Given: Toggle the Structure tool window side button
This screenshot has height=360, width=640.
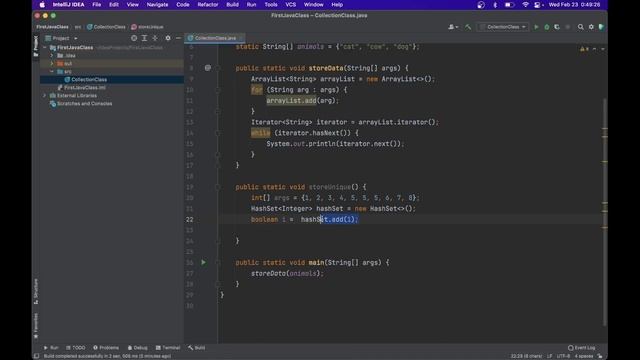Looking at the screenshot, I should [x=36, y=291].
